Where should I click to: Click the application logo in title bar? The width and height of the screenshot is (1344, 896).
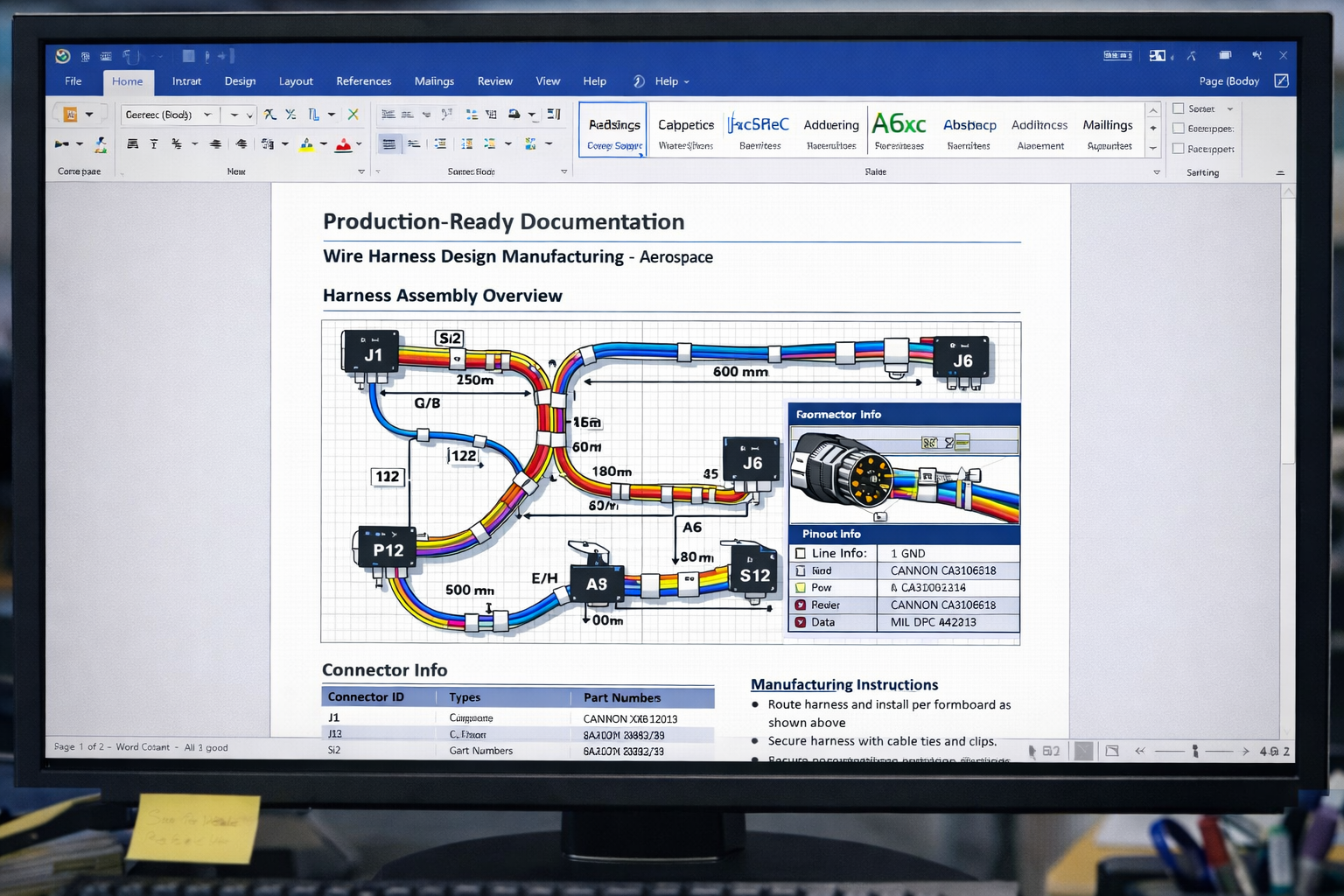63,56
